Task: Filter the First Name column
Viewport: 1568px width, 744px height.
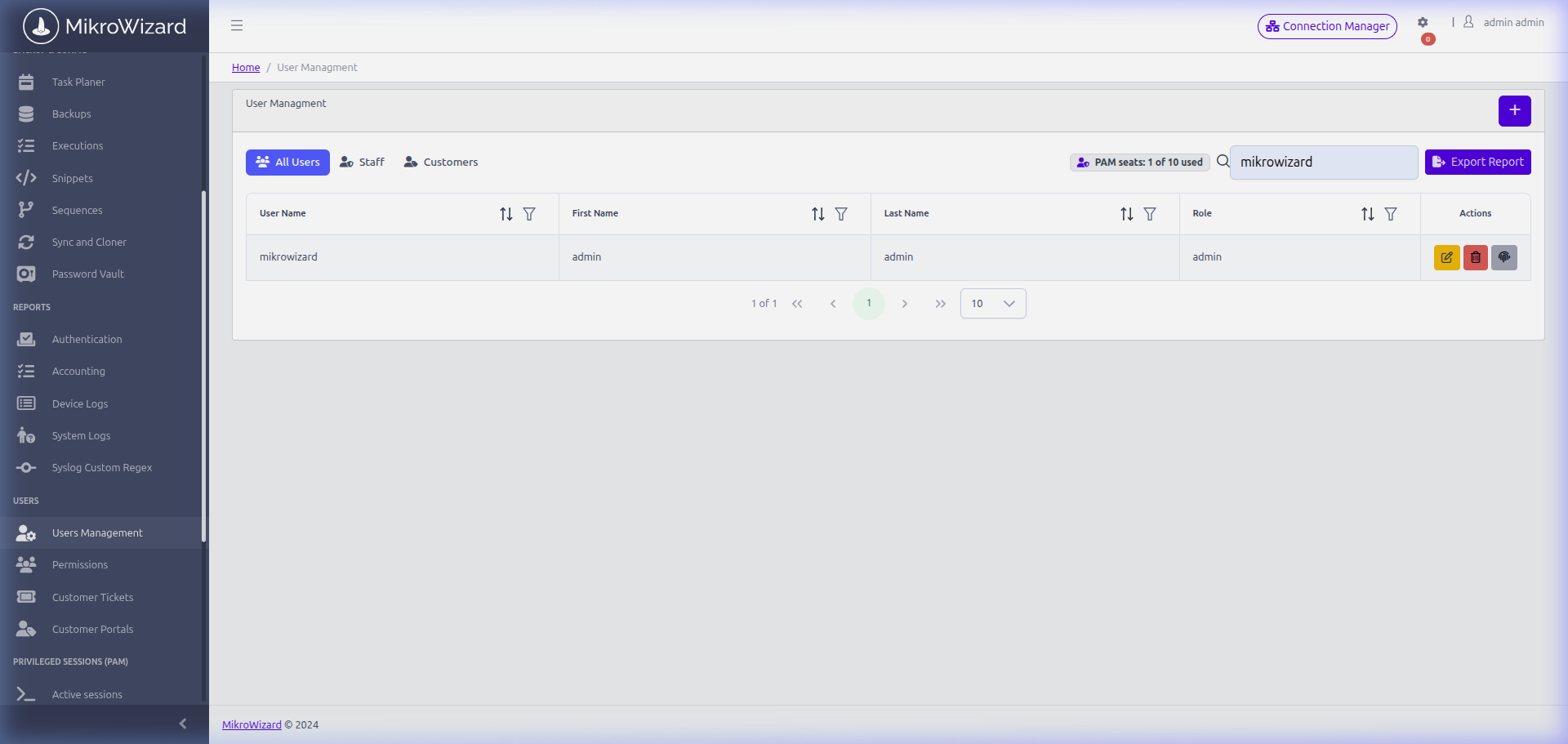Action: pyautogui.click(x=841, y=214)
